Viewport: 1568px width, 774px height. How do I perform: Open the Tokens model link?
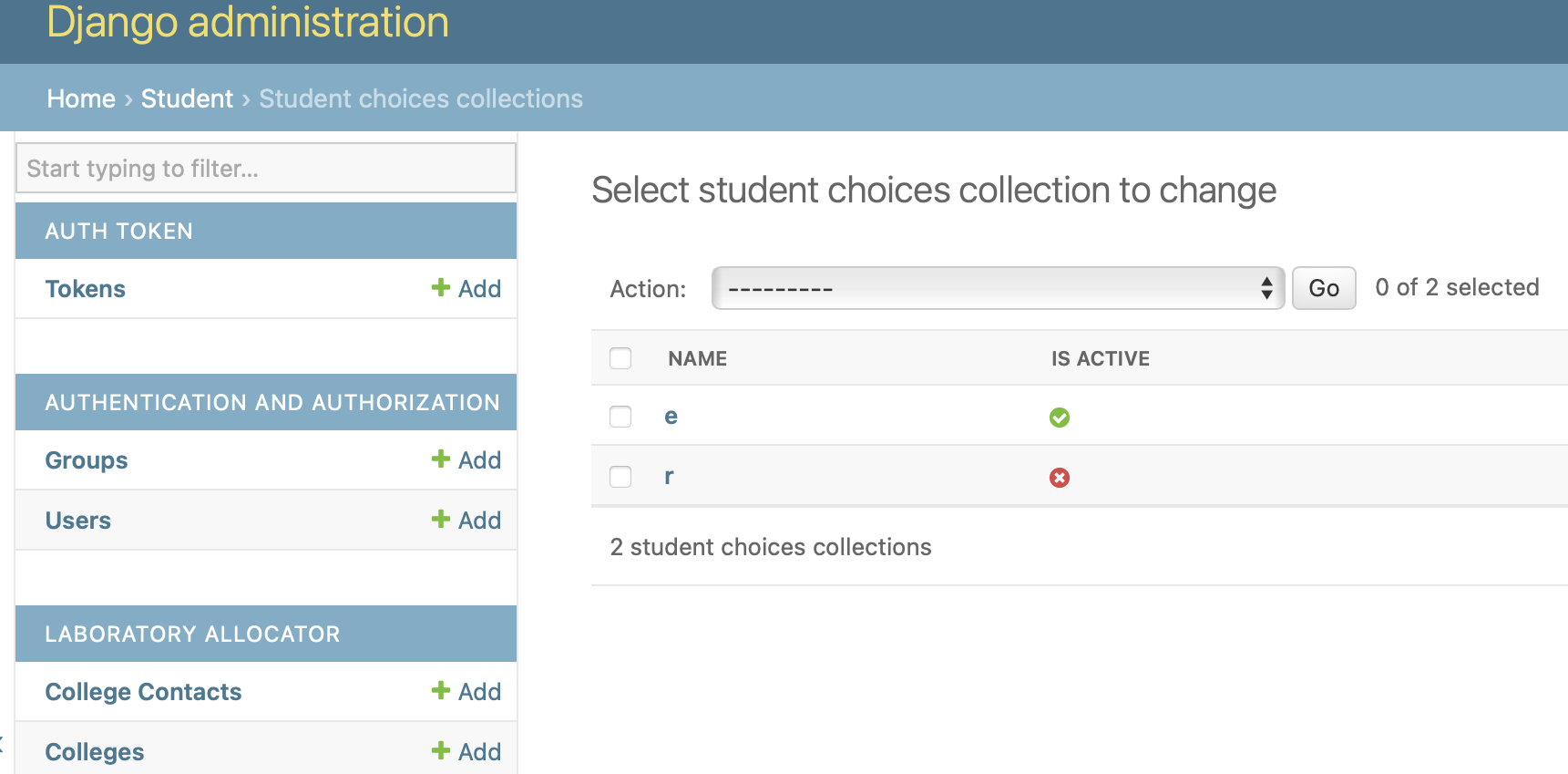86,289
